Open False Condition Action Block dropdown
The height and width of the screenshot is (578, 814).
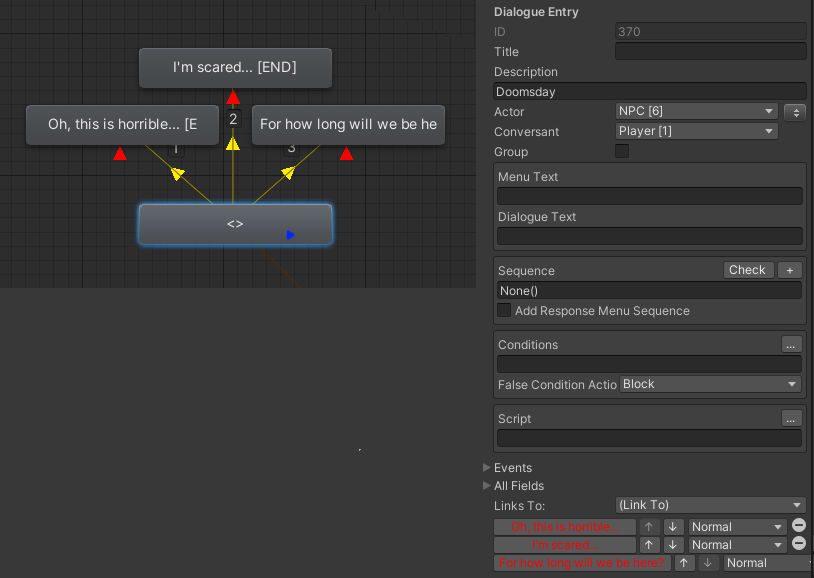[710, 384]
